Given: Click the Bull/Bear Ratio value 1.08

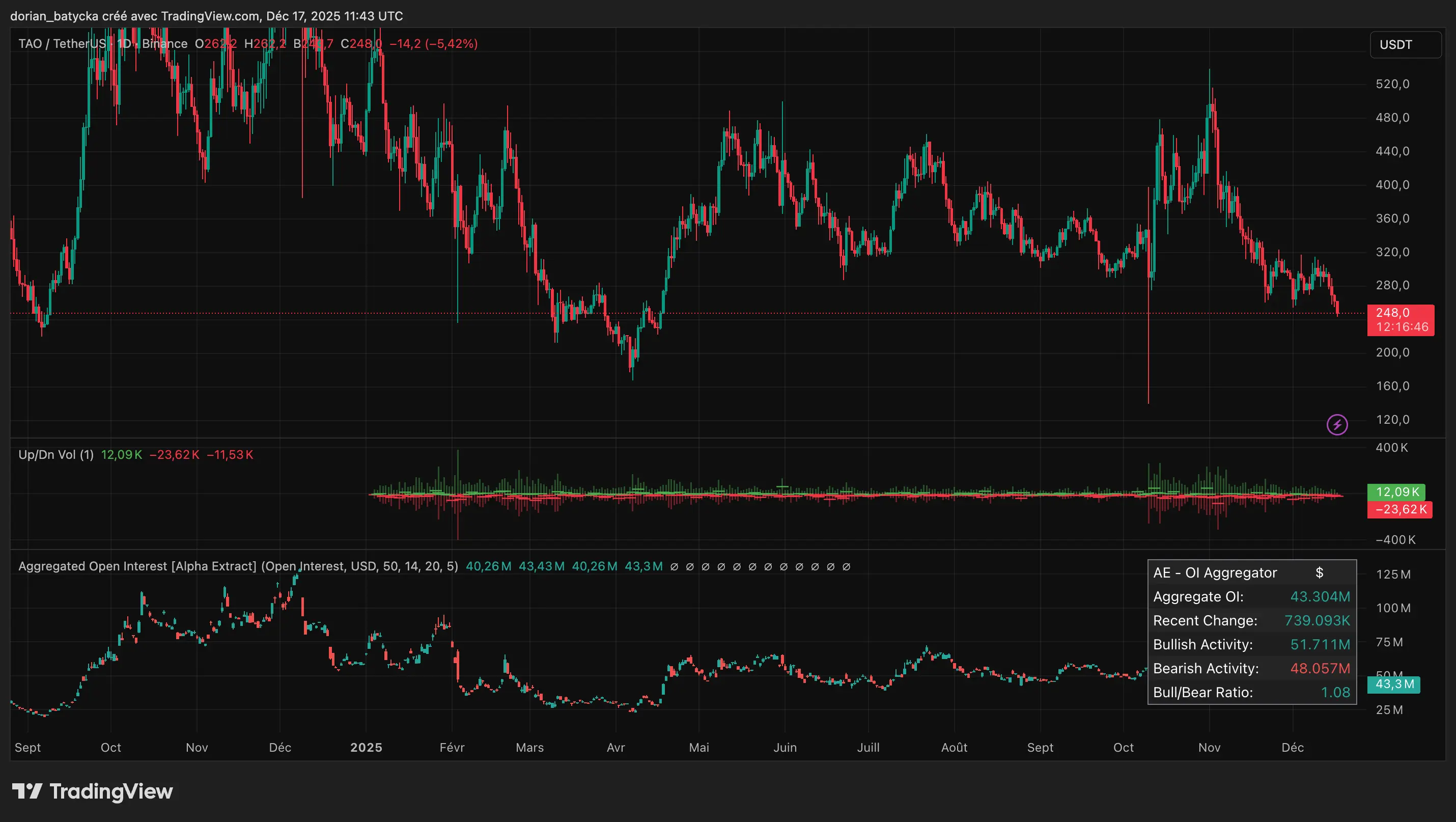Looking at the screenshot, I should (1337, 692).
